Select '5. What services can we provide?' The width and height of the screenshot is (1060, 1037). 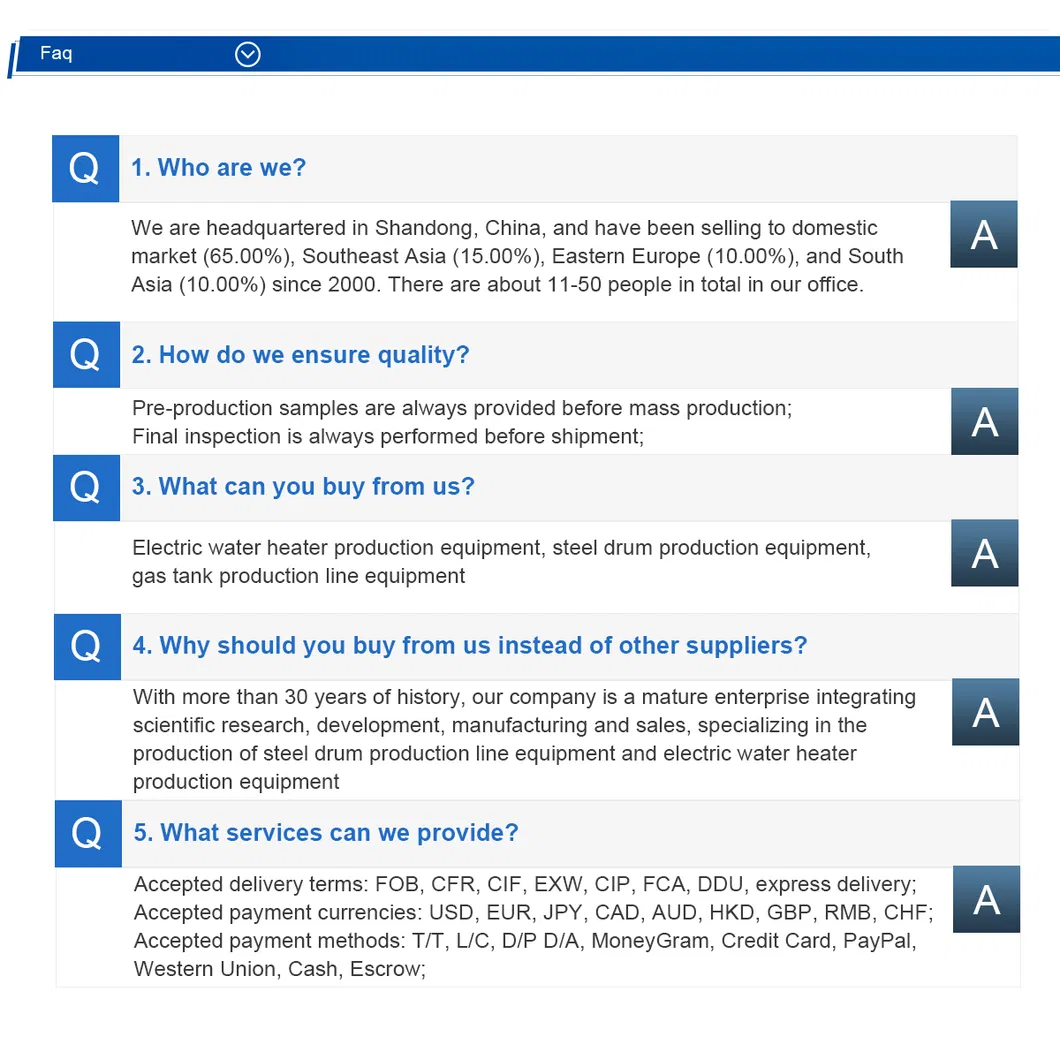pos(326,833)
